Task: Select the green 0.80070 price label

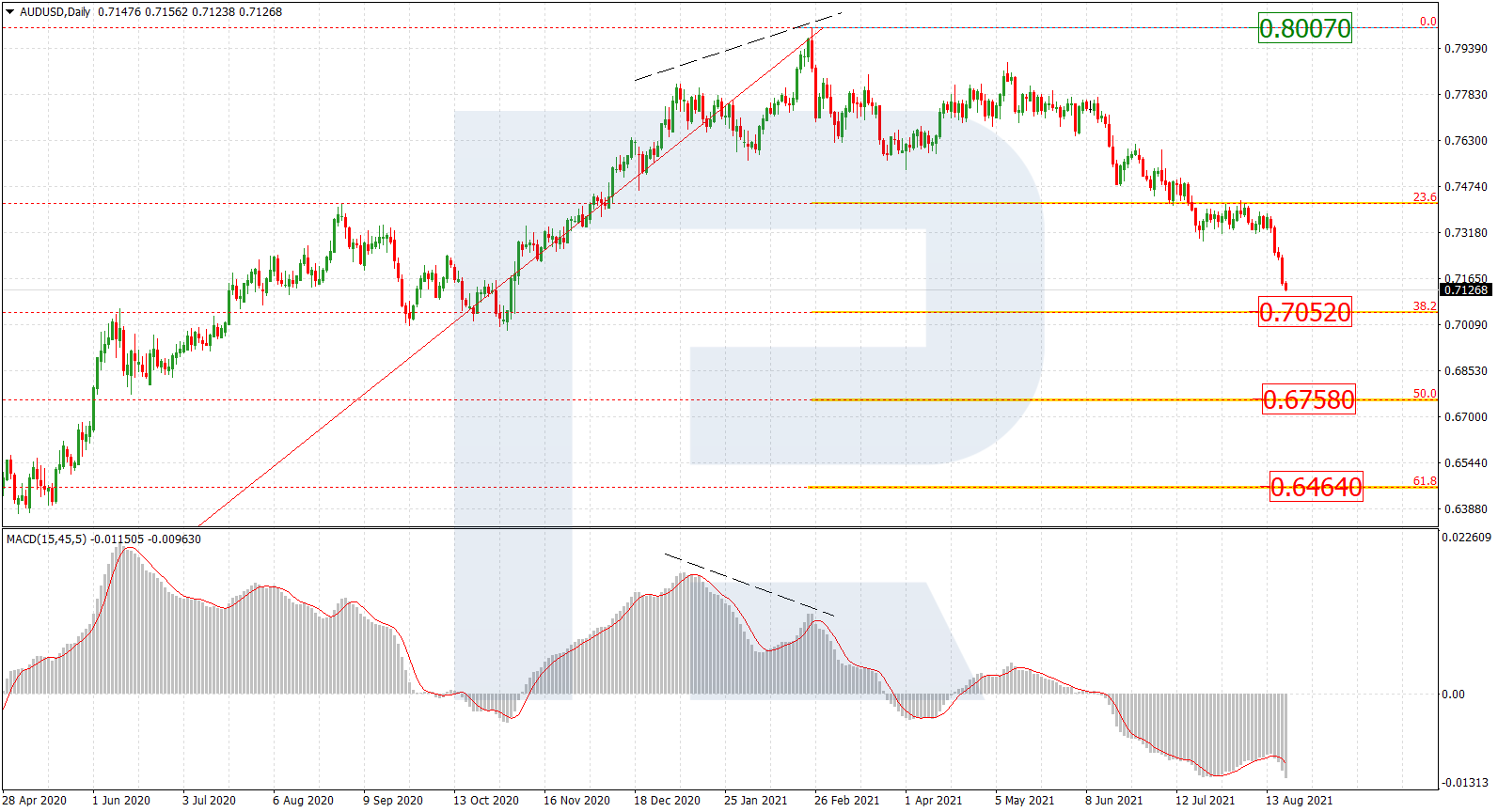Action: point(1304,28)
